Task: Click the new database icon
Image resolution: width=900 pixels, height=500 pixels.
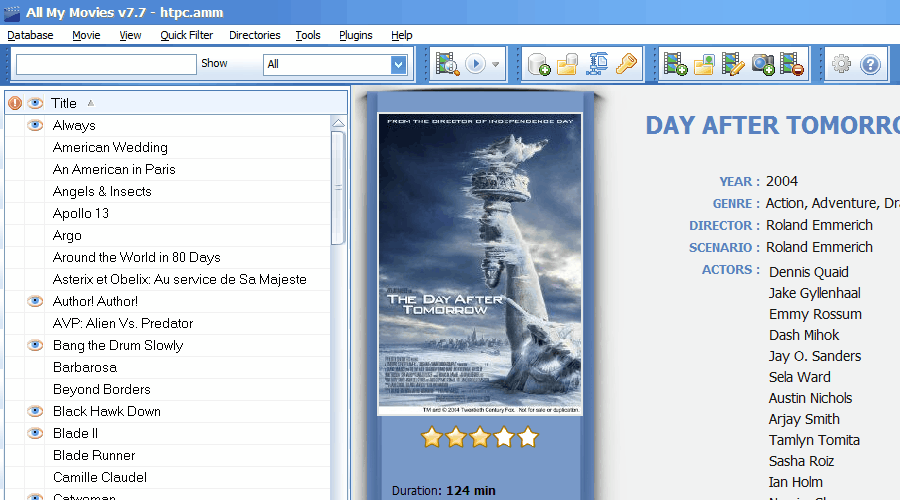Action: pyautogui.click(x=538, y=64)
